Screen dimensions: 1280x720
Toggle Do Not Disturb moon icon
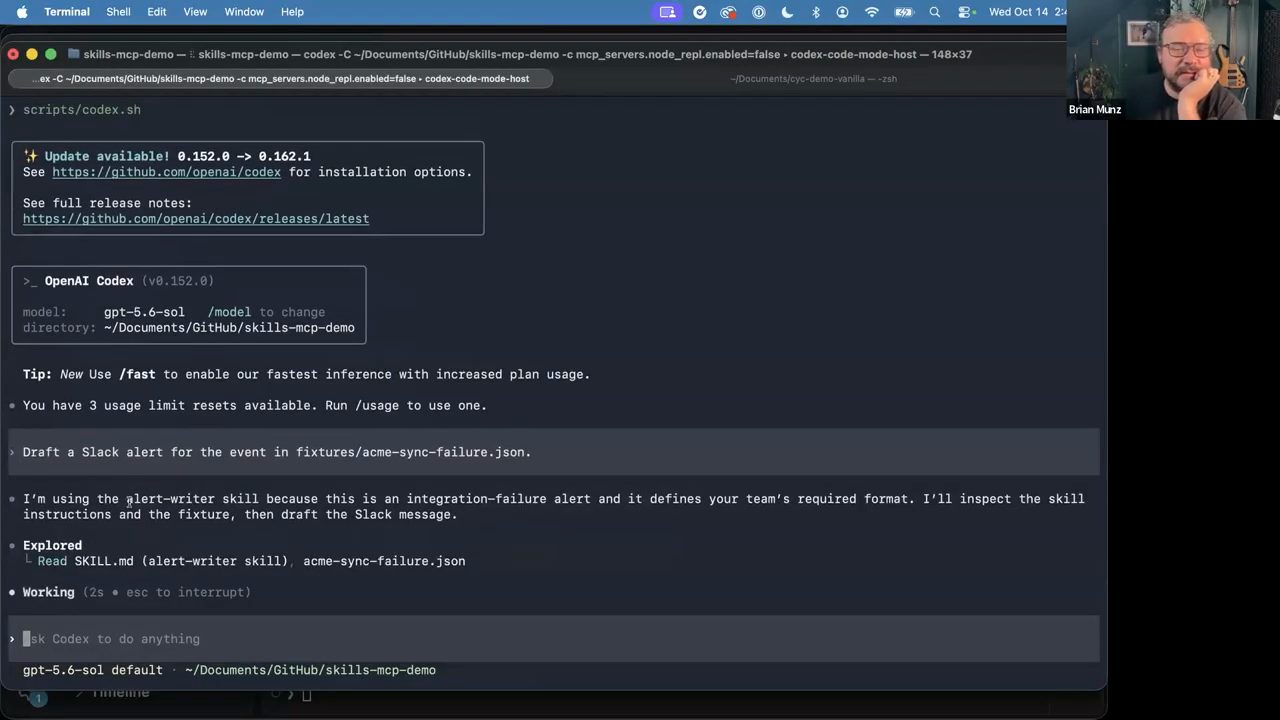787,12
